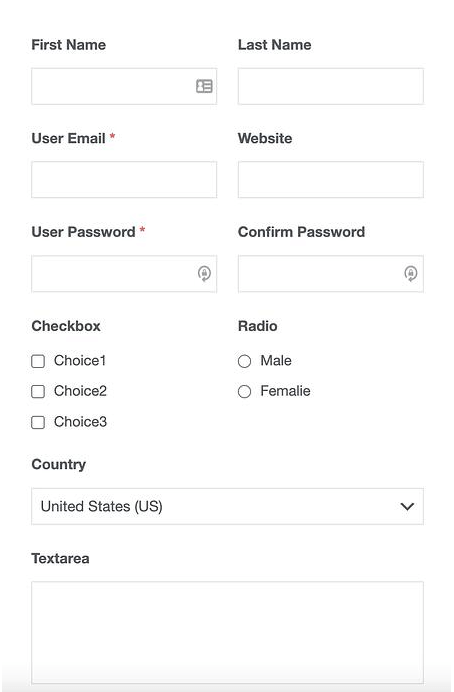Tick the Choice2 checkbox
The width and height of the screenshot is (454, 692).
38,391
